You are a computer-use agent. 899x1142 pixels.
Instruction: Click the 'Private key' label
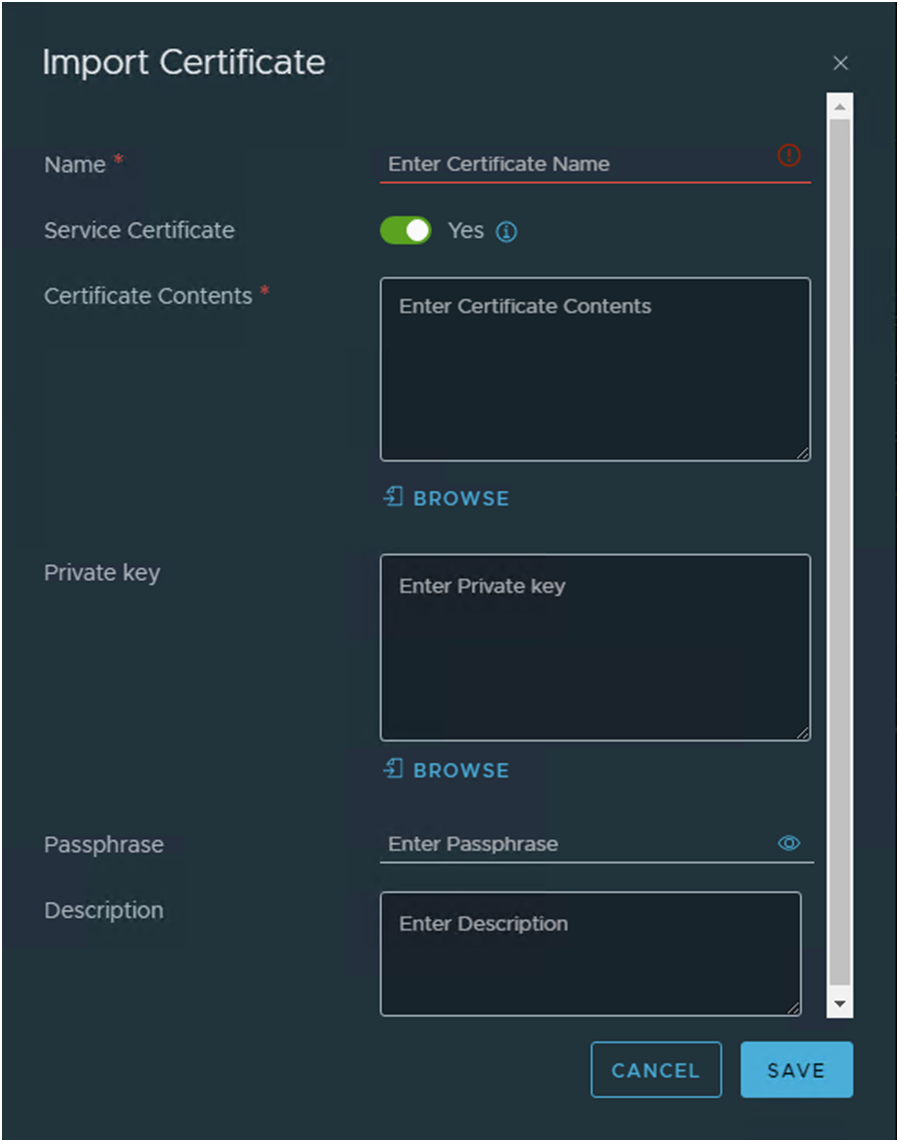[x=102, y=573]
